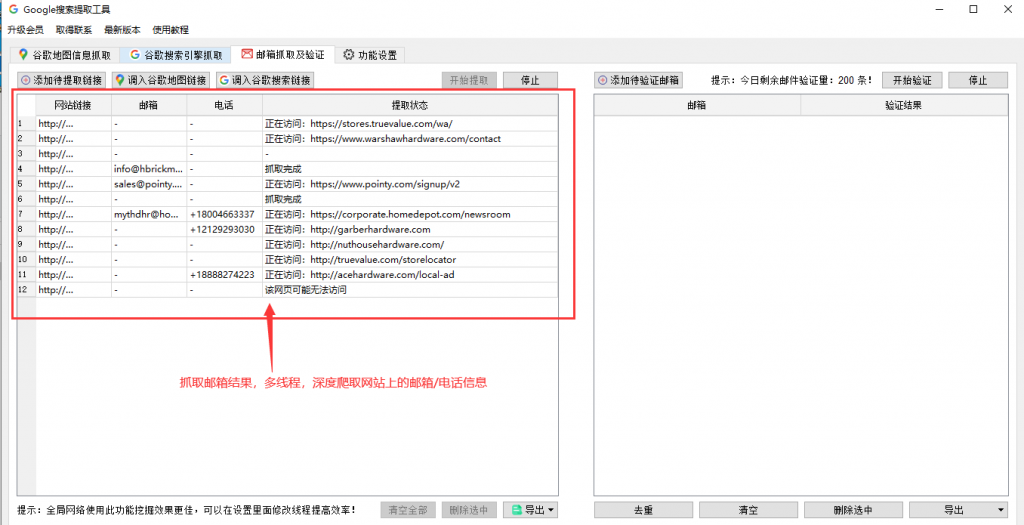
Task: Click the right 删除选中 button
Action: pyautogui.click(x=854, y=510)
